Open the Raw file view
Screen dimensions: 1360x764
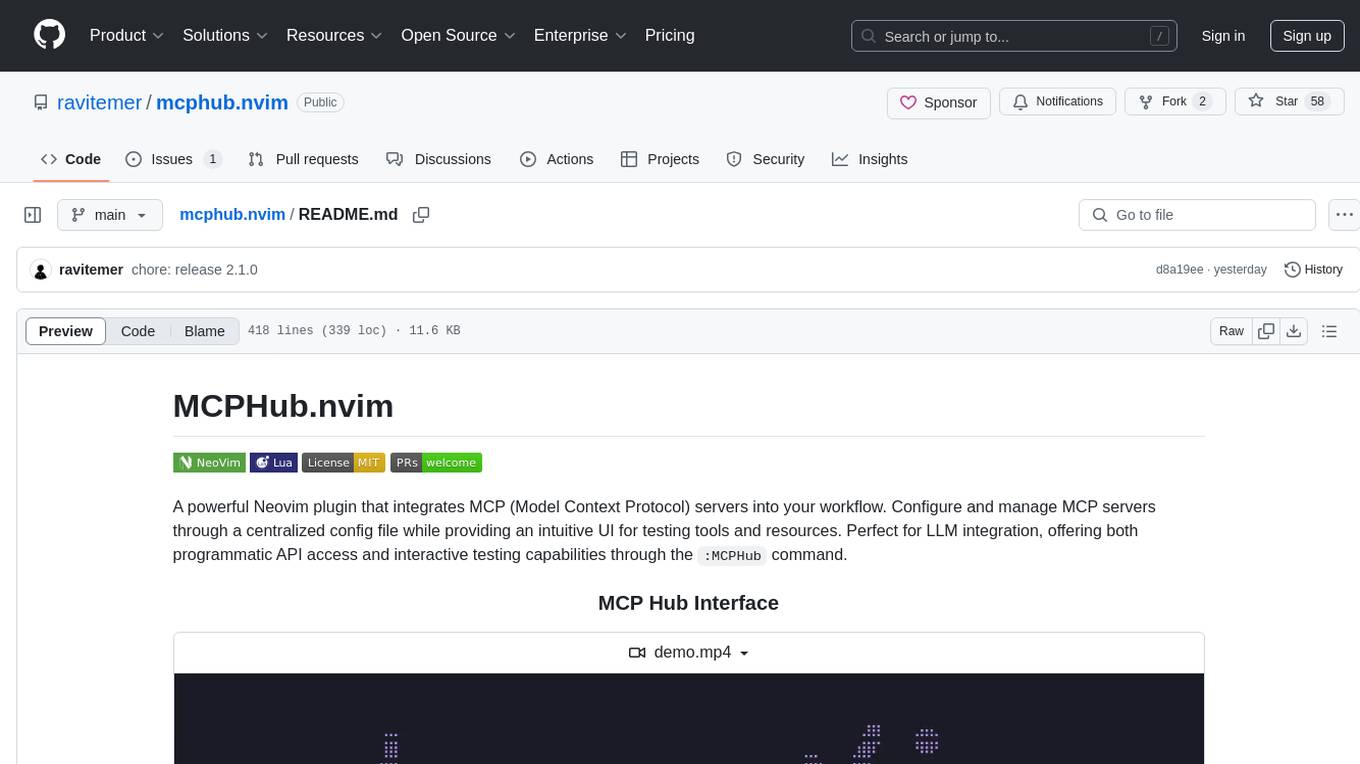click(x=1231, y=331)
